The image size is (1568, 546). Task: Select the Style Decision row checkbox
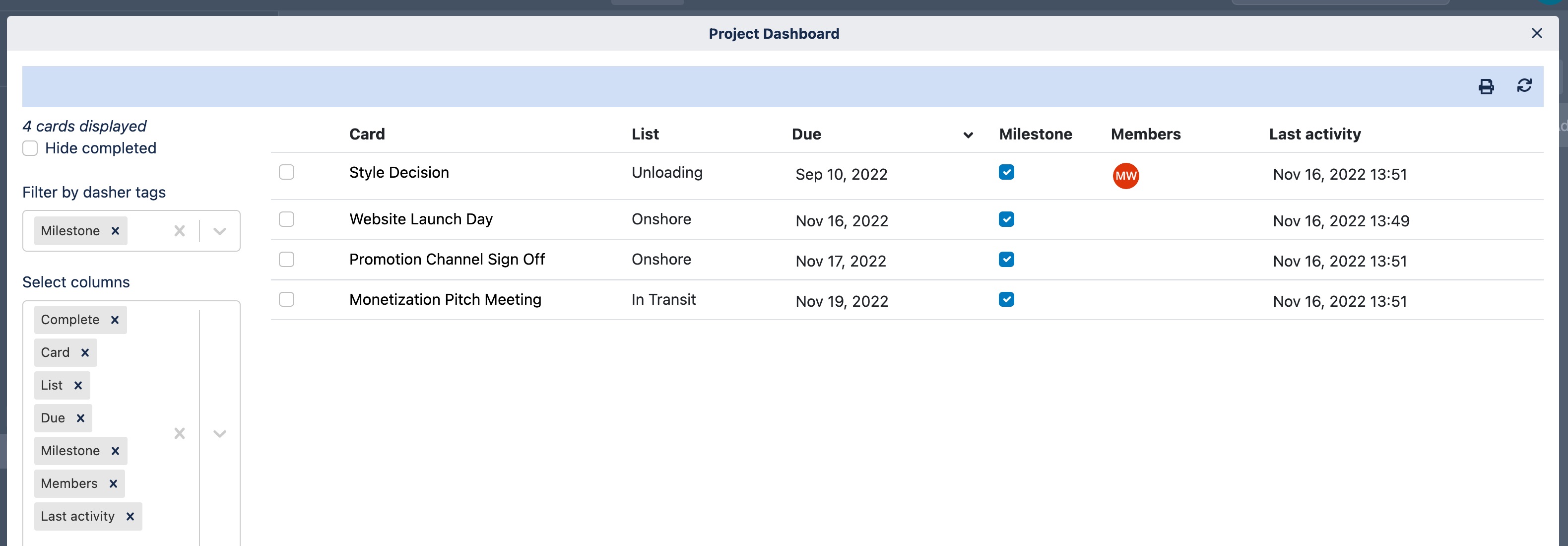(286, 172)
